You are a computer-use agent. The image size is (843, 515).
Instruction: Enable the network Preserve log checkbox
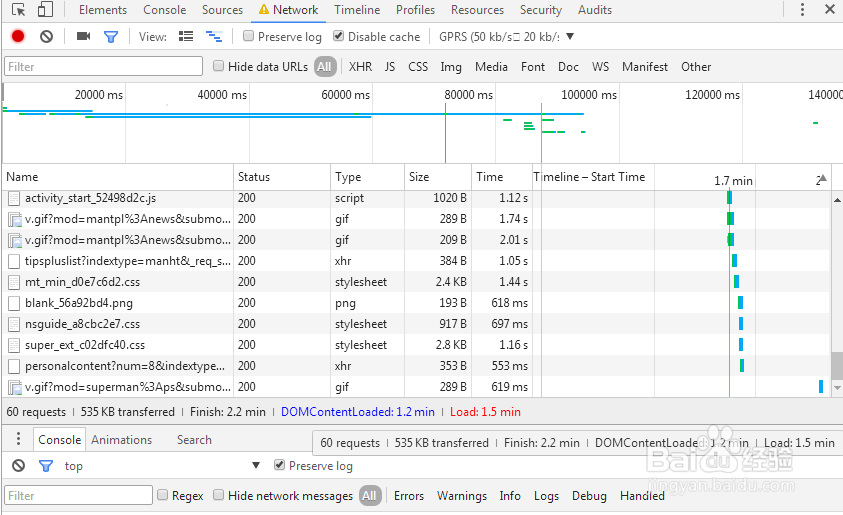coord(248,36)
